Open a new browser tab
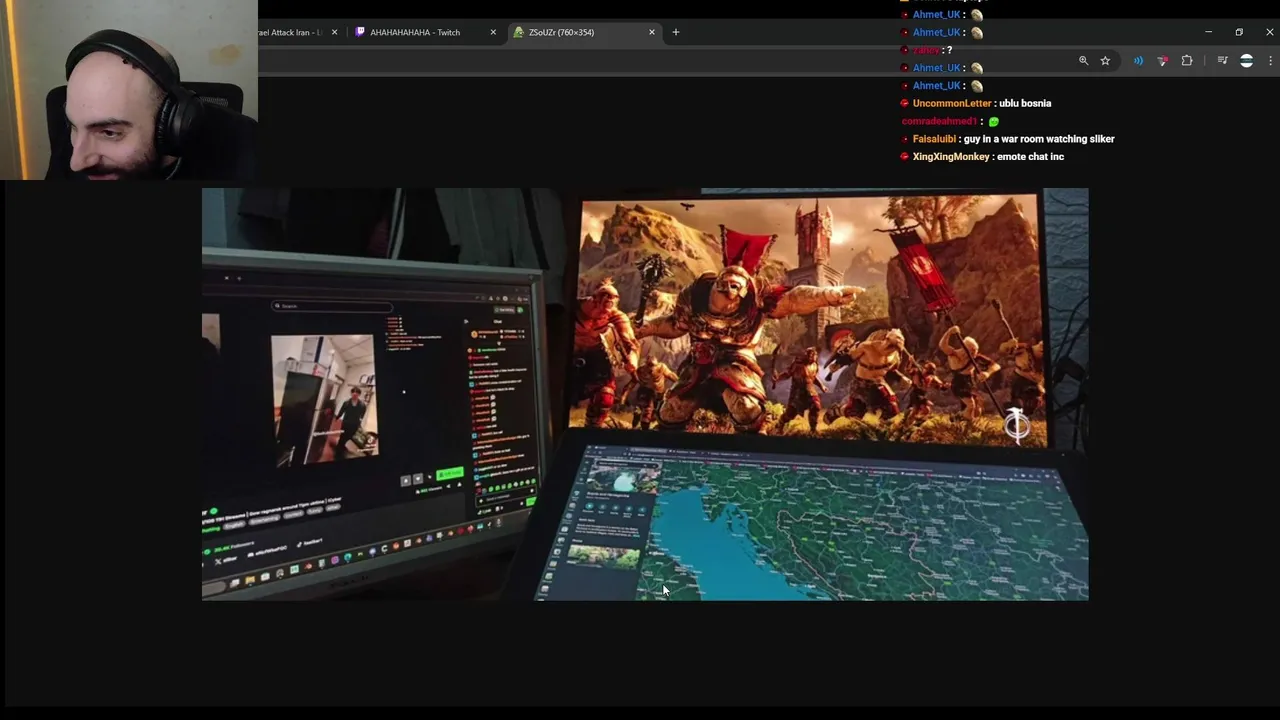This screenshot has width=1280, height=720. tap(676, 32)
